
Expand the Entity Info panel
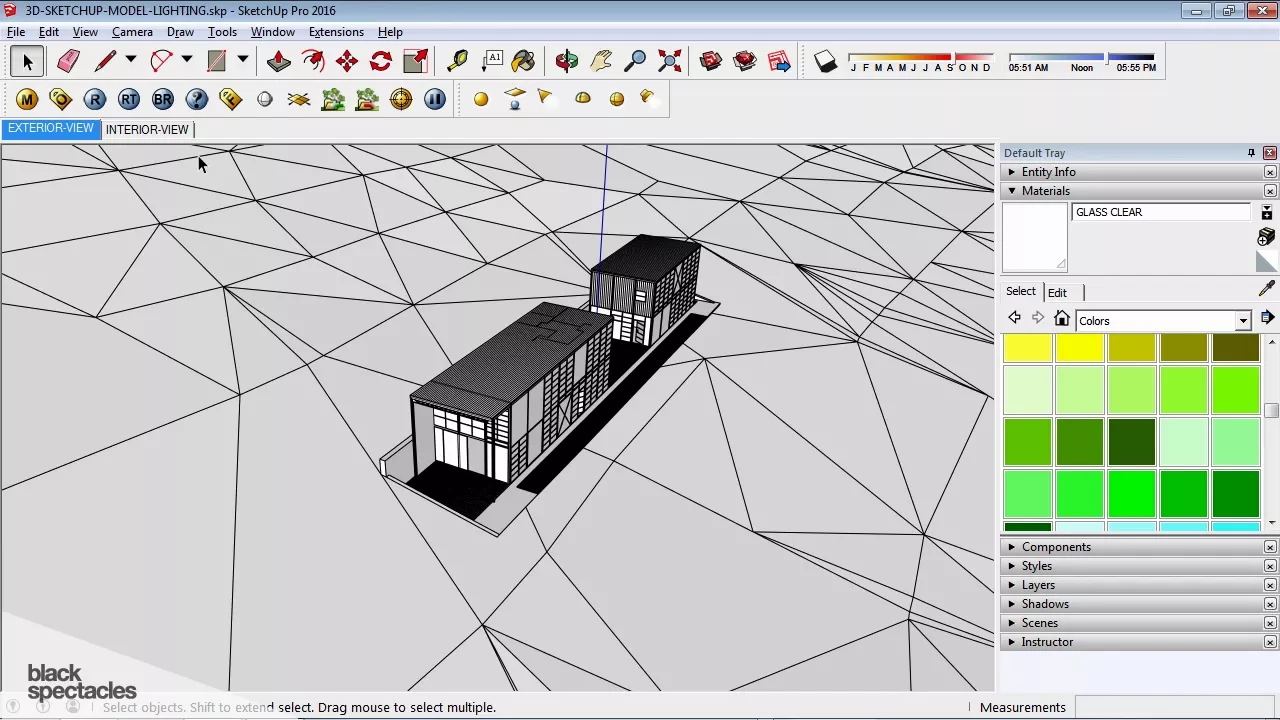1012,172
